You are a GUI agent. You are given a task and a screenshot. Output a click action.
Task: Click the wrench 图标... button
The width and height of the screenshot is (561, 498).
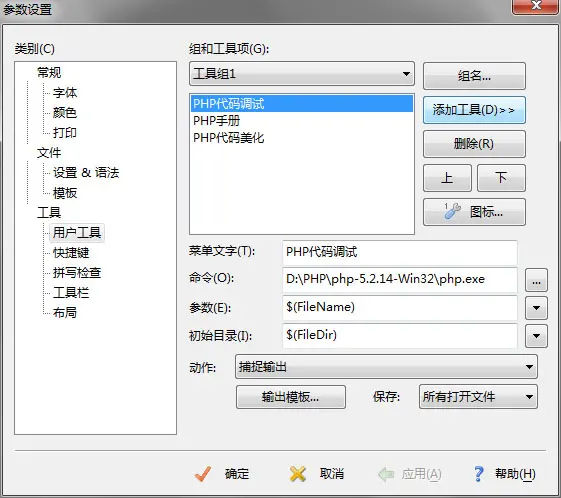(474, 212)
